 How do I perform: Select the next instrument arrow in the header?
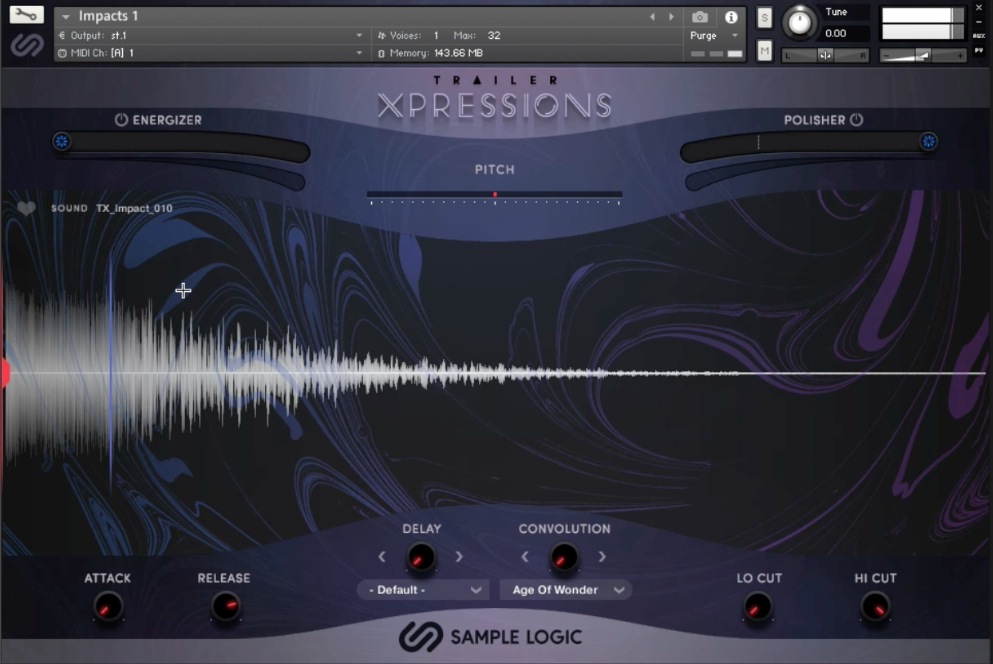click(x=671, y=17)
